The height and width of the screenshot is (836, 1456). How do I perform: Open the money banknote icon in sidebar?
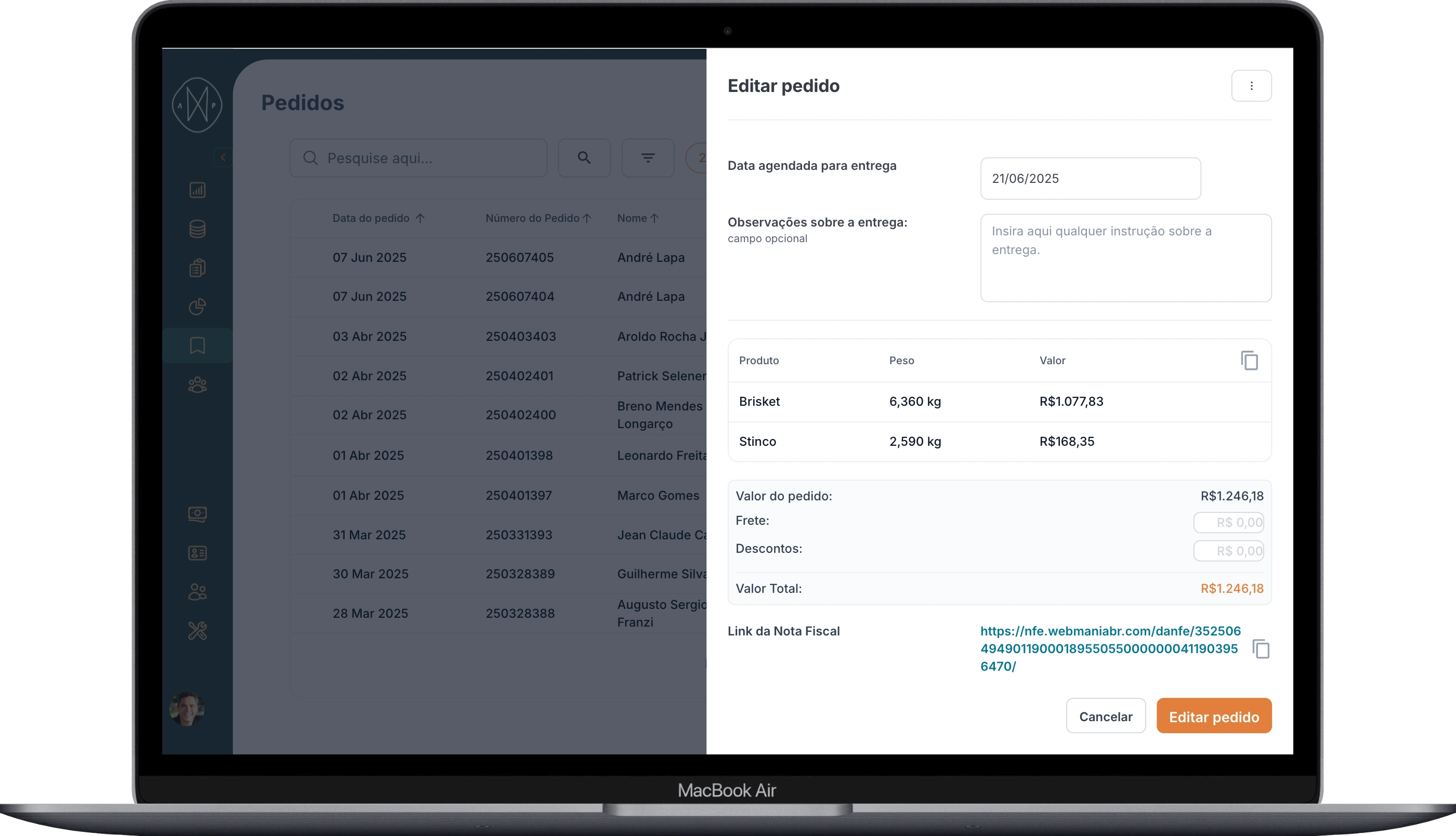[197, 514]
